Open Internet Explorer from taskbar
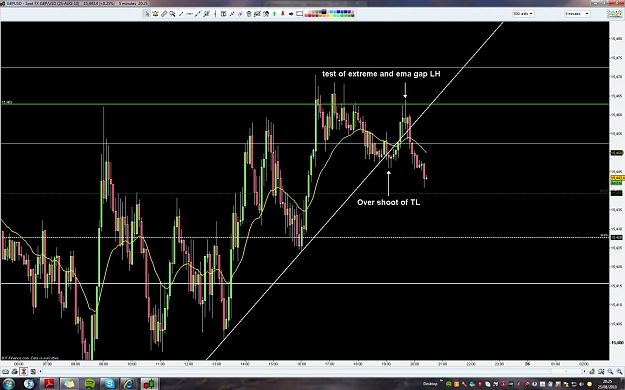The image size is (625, 390). pyautogui.click(x=129, y=384)
